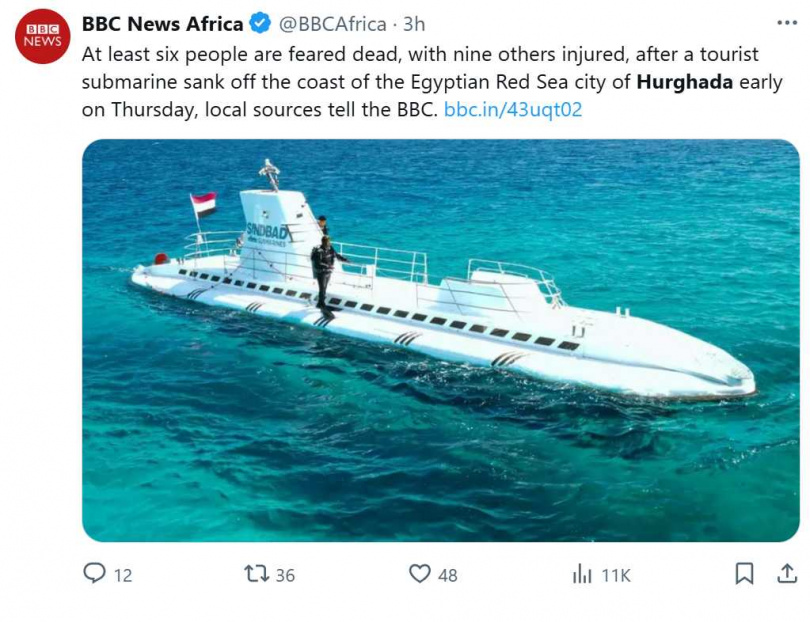Image resolution: width=810 pixels, height=622 pixels.
Task: Click the BBC News Africa display name
Action: pyautogui.click(x=162, y=24)
